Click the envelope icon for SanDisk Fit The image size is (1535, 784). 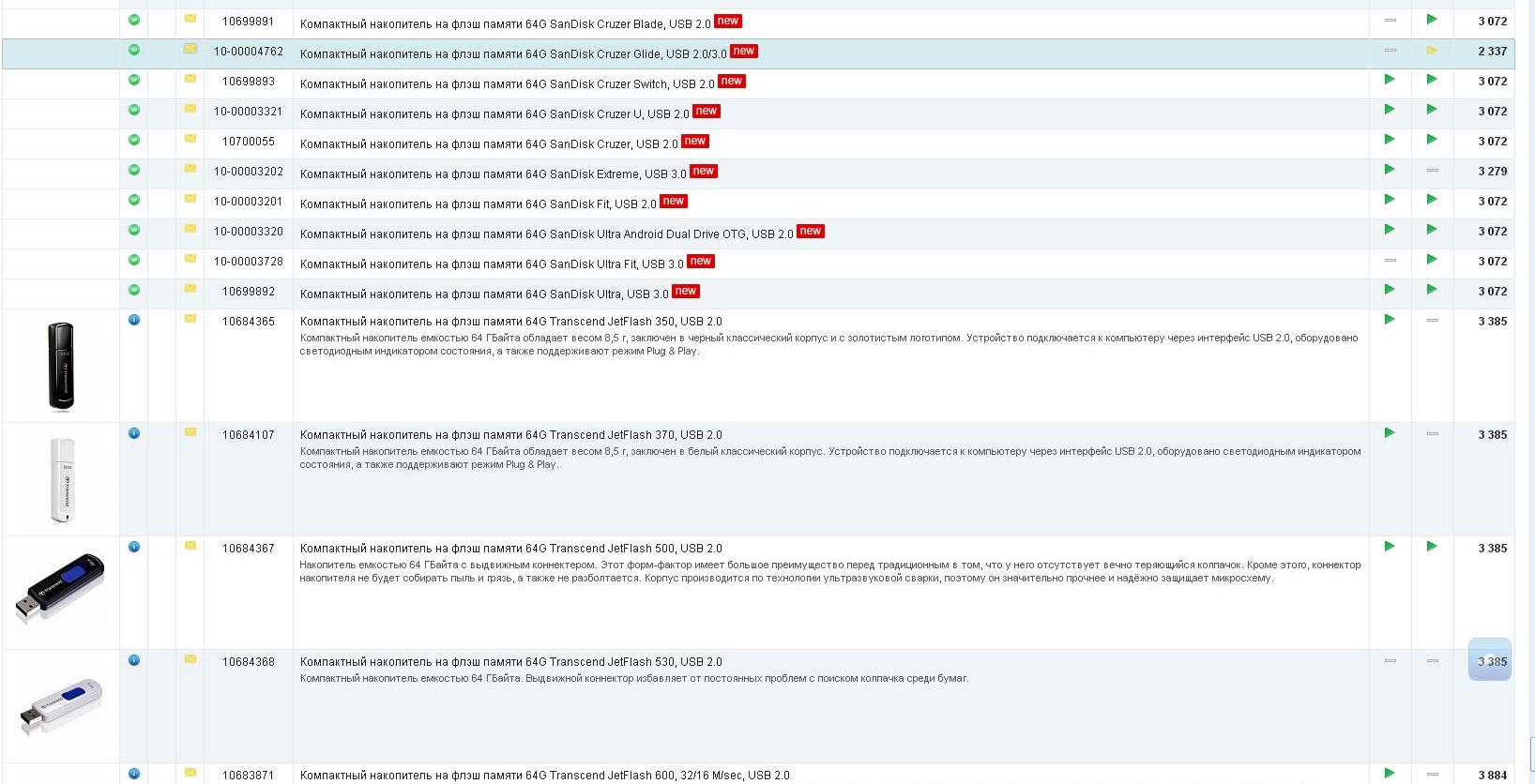point(190,199)
